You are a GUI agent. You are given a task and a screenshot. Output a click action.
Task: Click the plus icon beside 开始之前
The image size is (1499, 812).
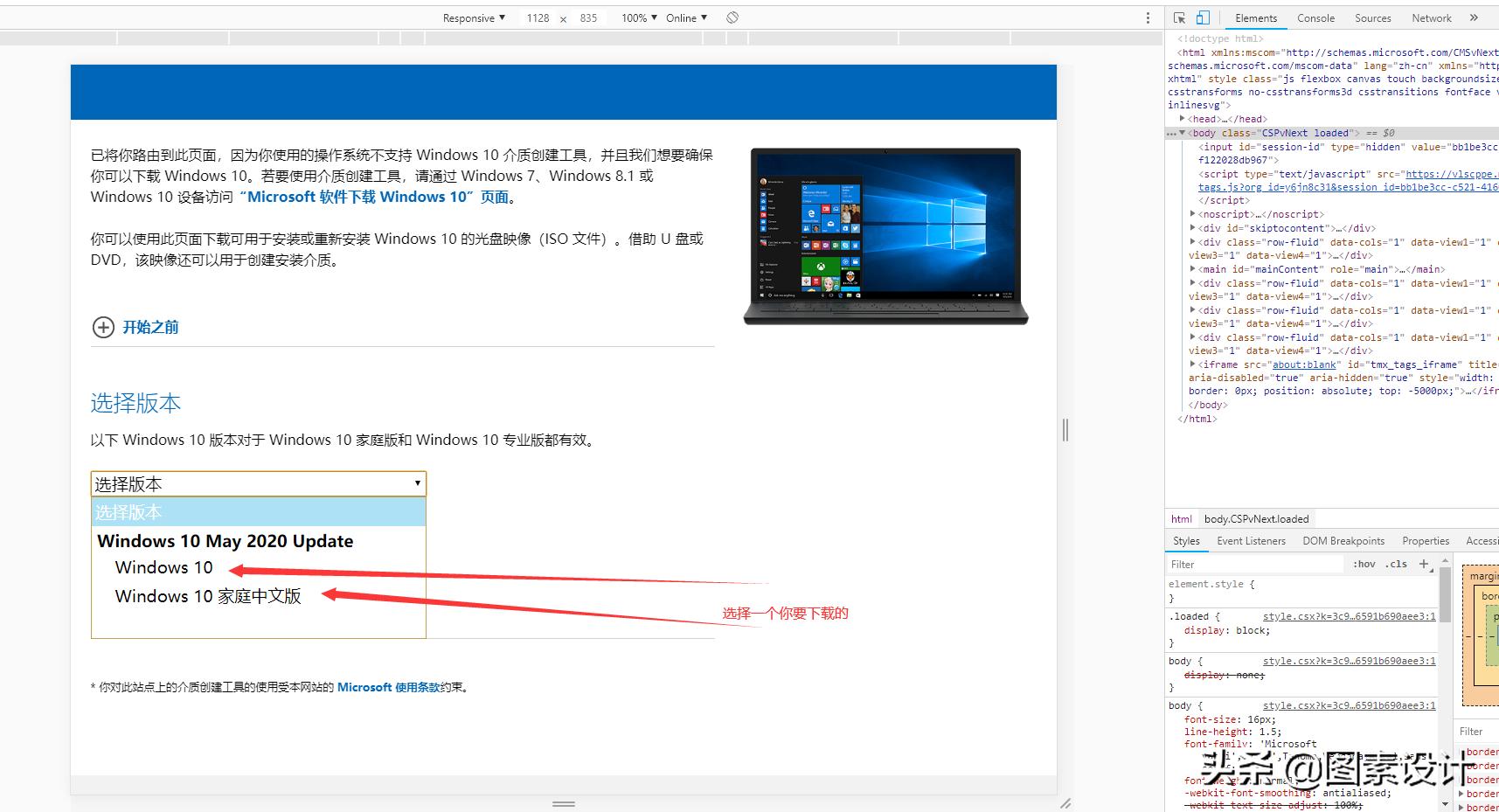[x=103, y=327]
